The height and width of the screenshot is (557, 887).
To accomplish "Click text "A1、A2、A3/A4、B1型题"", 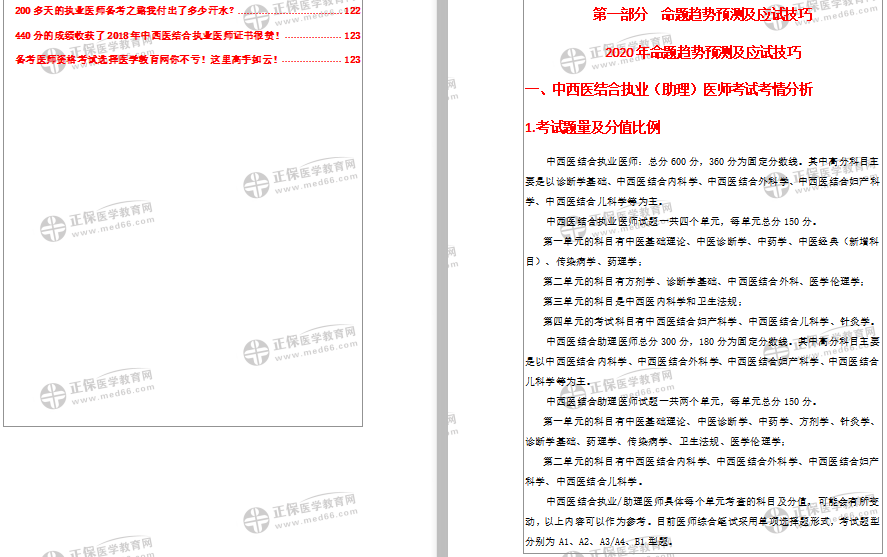I will coord(616,541).
